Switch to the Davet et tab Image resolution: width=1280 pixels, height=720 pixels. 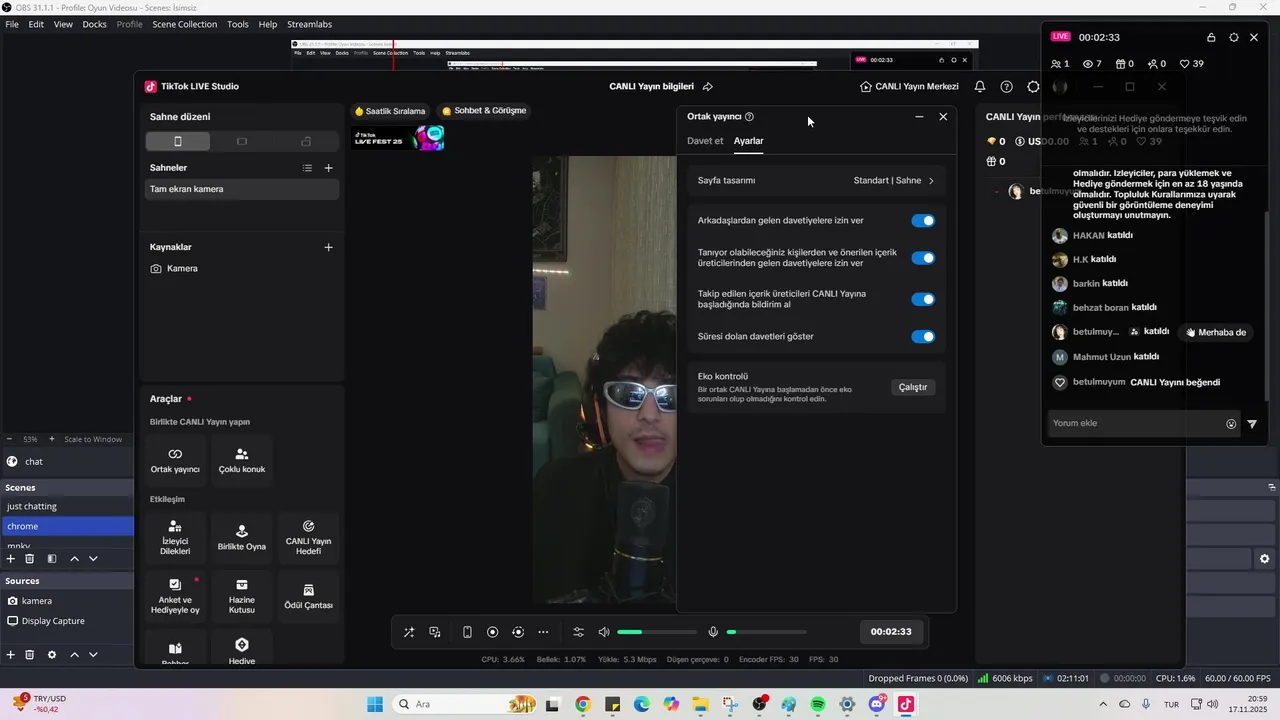coord(705,141)
